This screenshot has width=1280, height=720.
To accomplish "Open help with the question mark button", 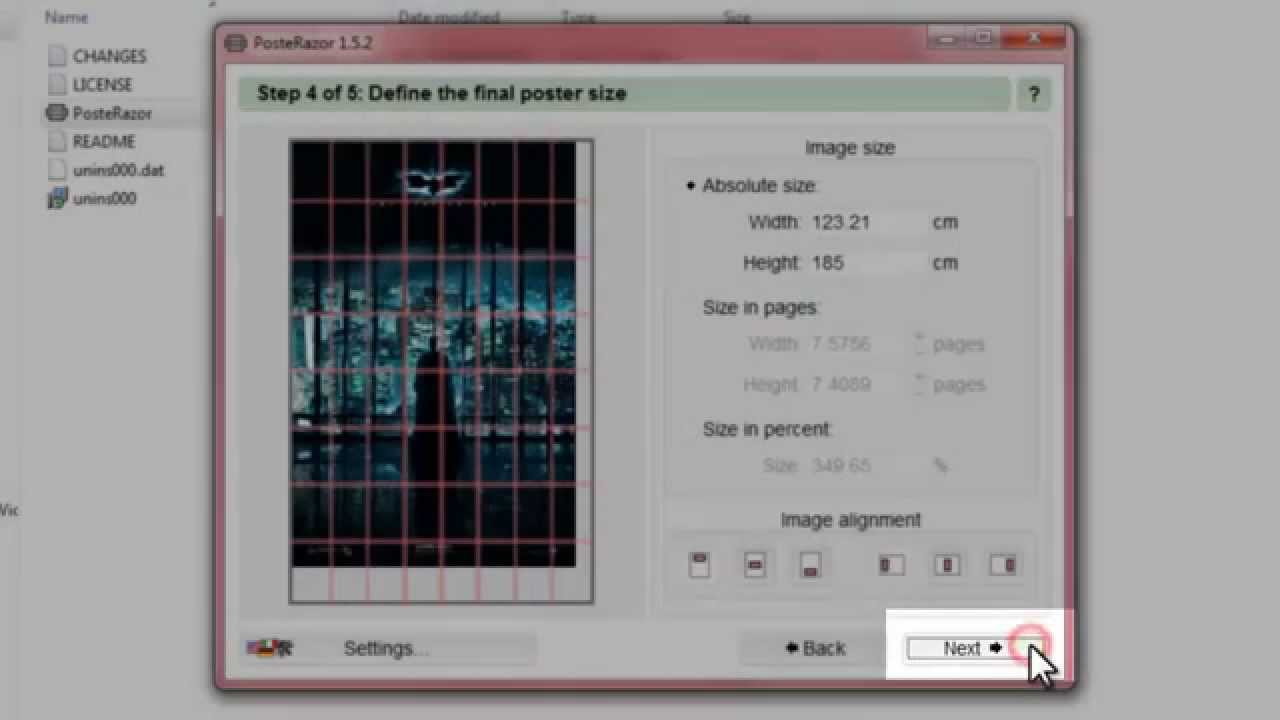I will click(x=1034, y=94).
